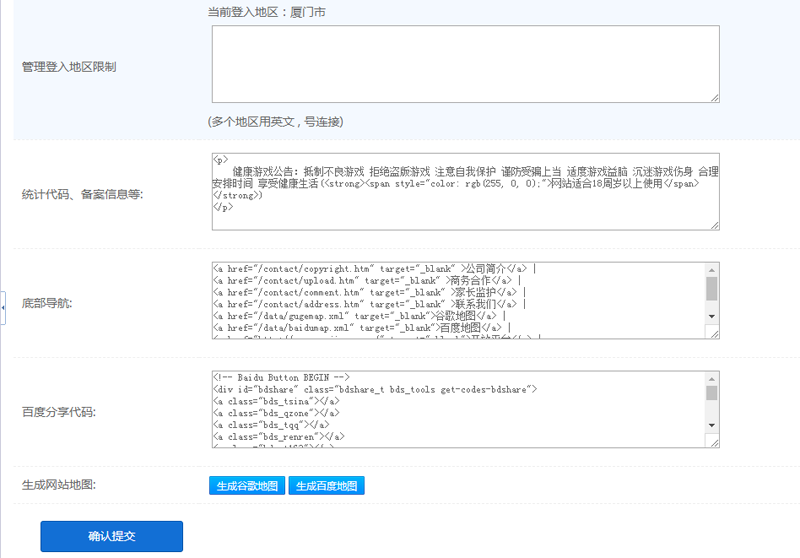Click the scrollbar thumb in 底部导航 text area
The width and height of the screenshot is (800, 558).
(711, 288)
